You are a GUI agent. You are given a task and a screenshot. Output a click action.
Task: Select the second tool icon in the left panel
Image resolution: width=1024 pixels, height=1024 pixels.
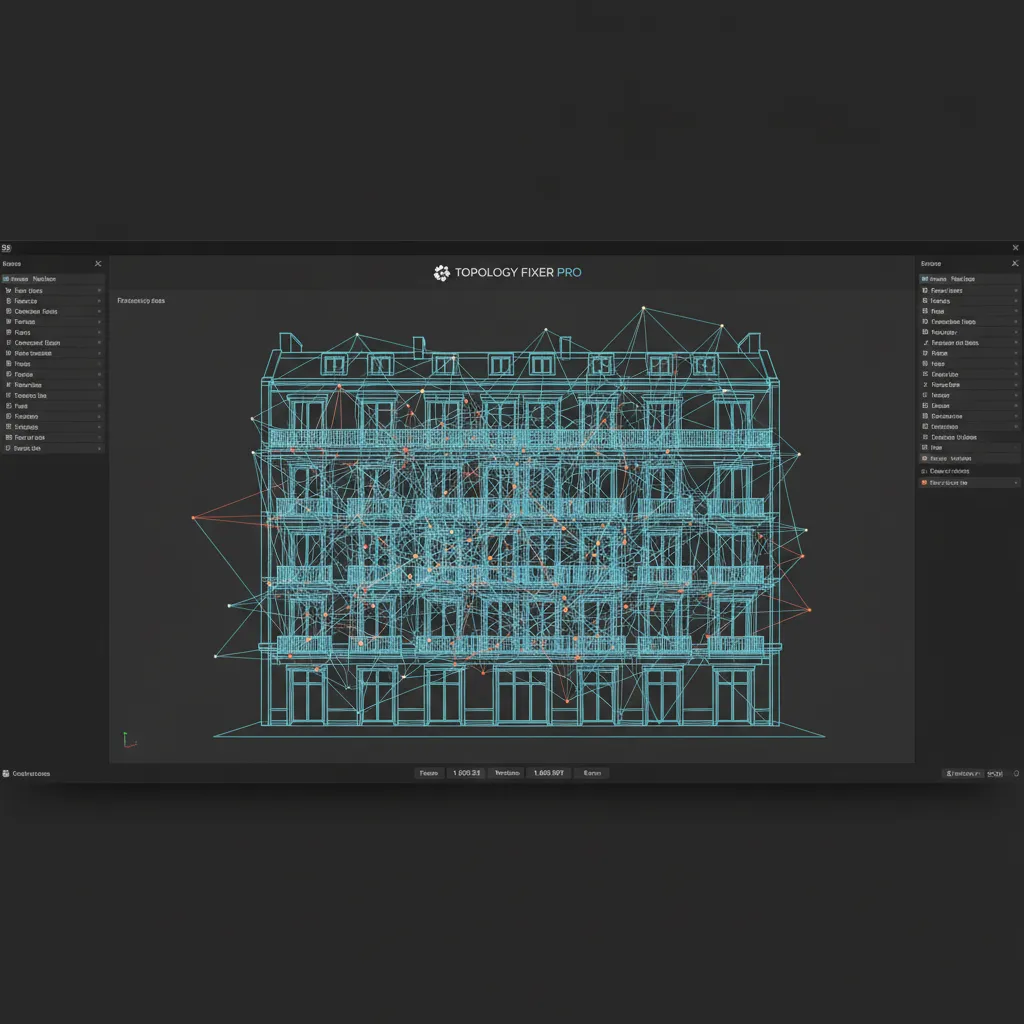pyautogui.click(x=9, y=301)
